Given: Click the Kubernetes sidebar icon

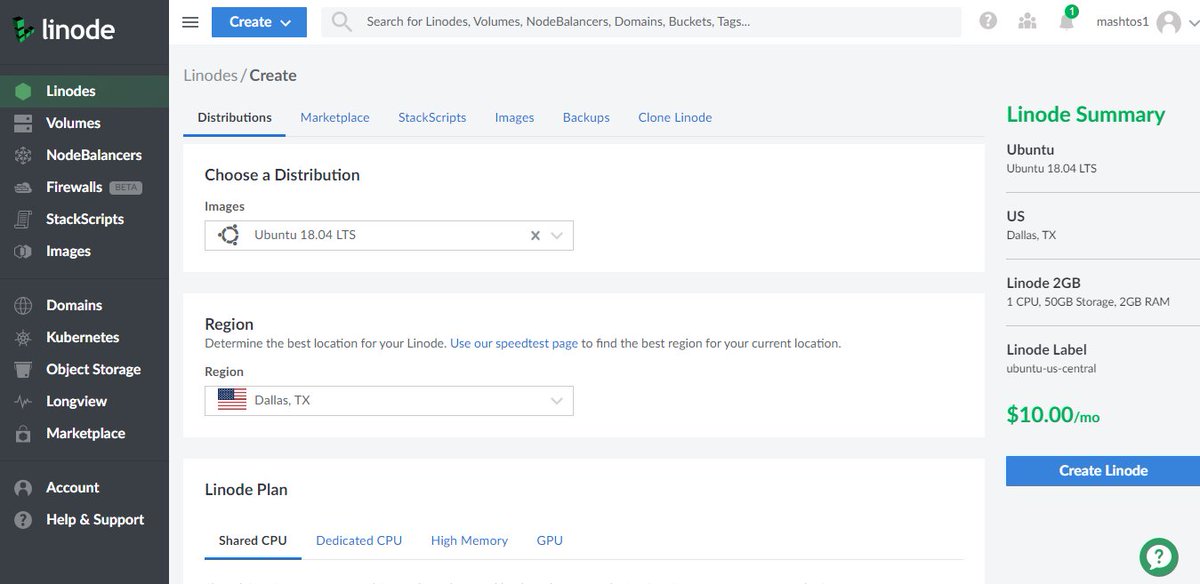Looking at the screenshot, I should (24, 337).
